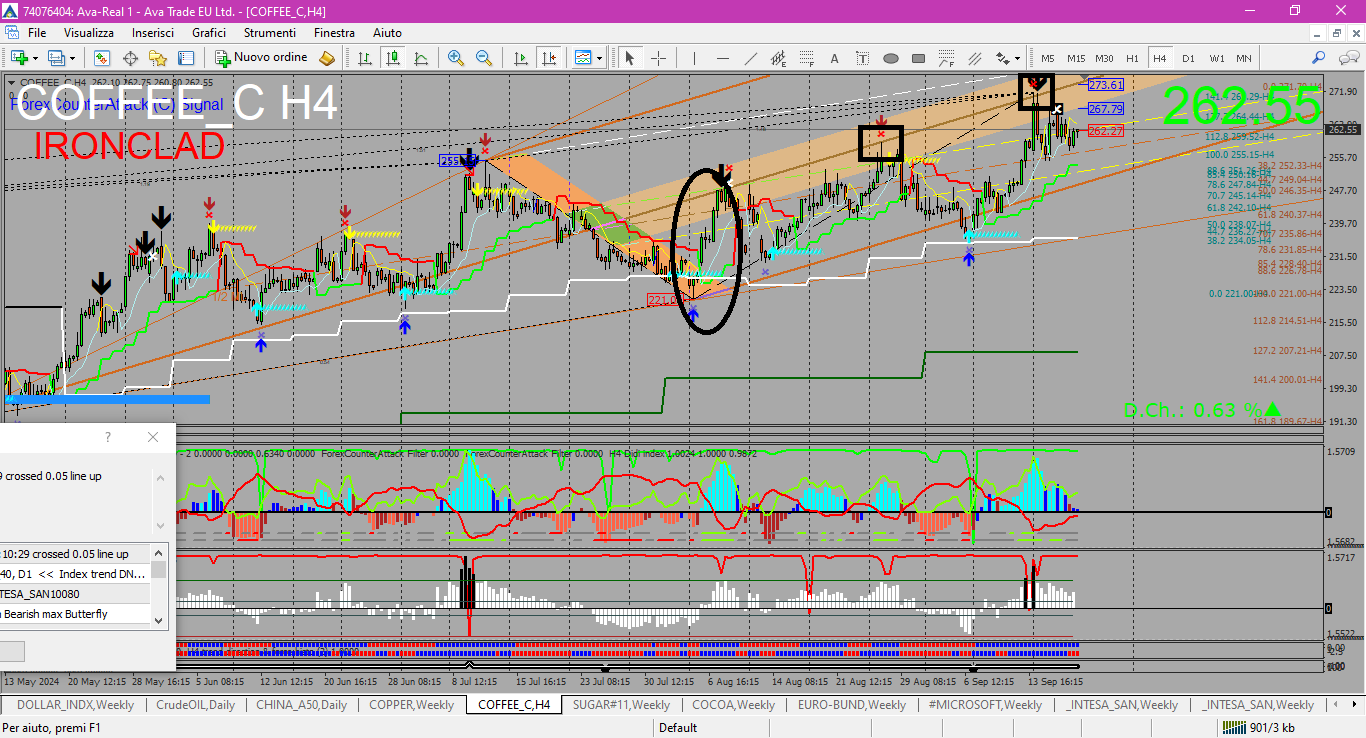The width and height of the screenshot is (1366, 738).
Task: Select the Fibonacci Arc/Expansion tool
Action: tap(947, 58)
